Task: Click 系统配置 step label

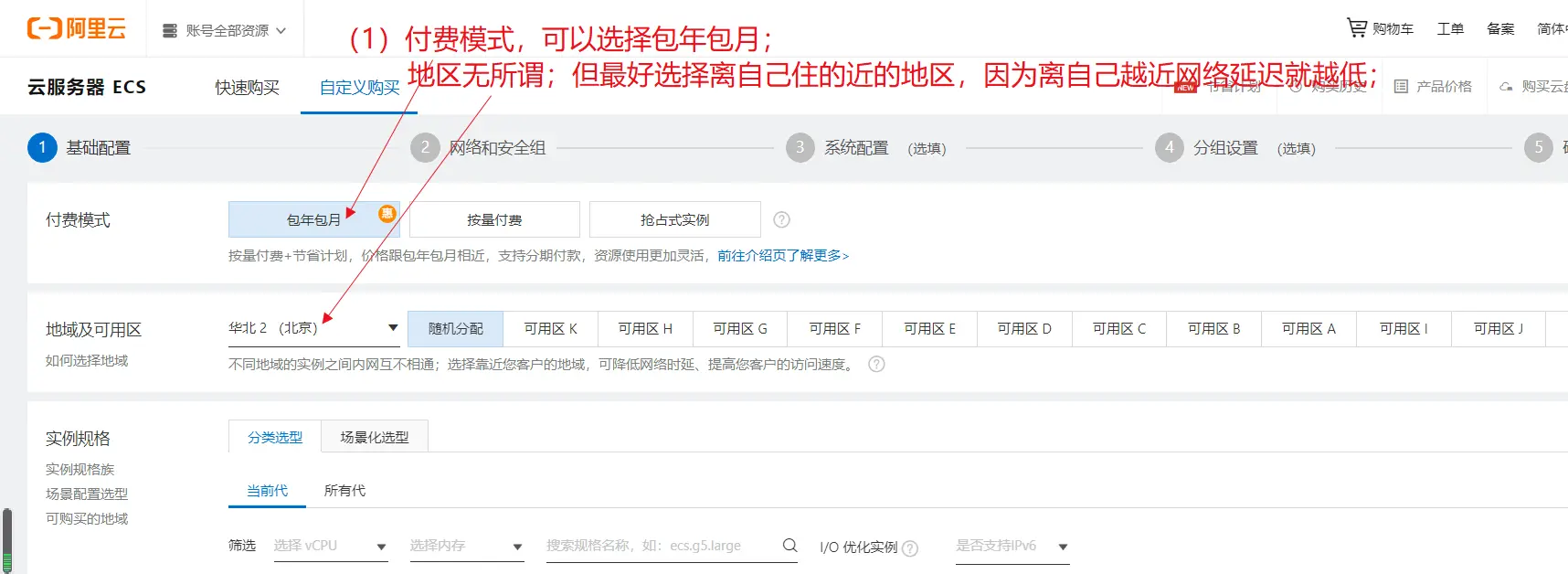Action: coord(856,148)
